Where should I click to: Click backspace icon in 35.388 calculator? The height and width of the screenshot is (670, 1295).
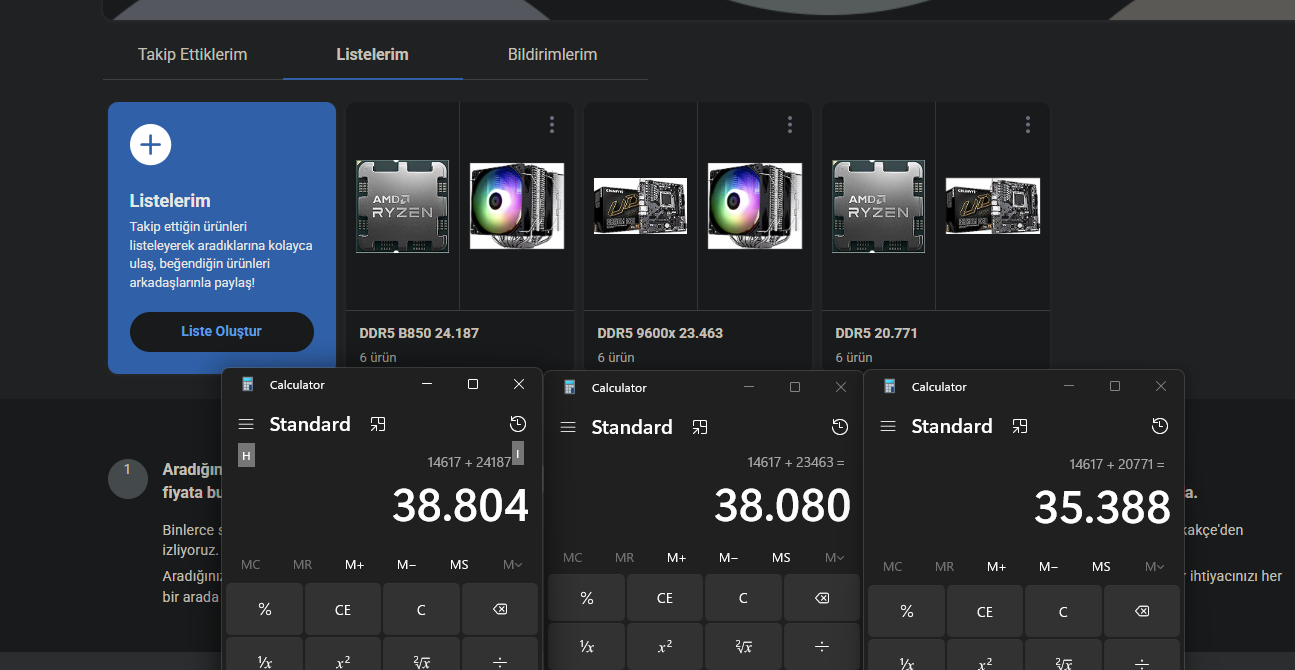[x=1141, y=611]
